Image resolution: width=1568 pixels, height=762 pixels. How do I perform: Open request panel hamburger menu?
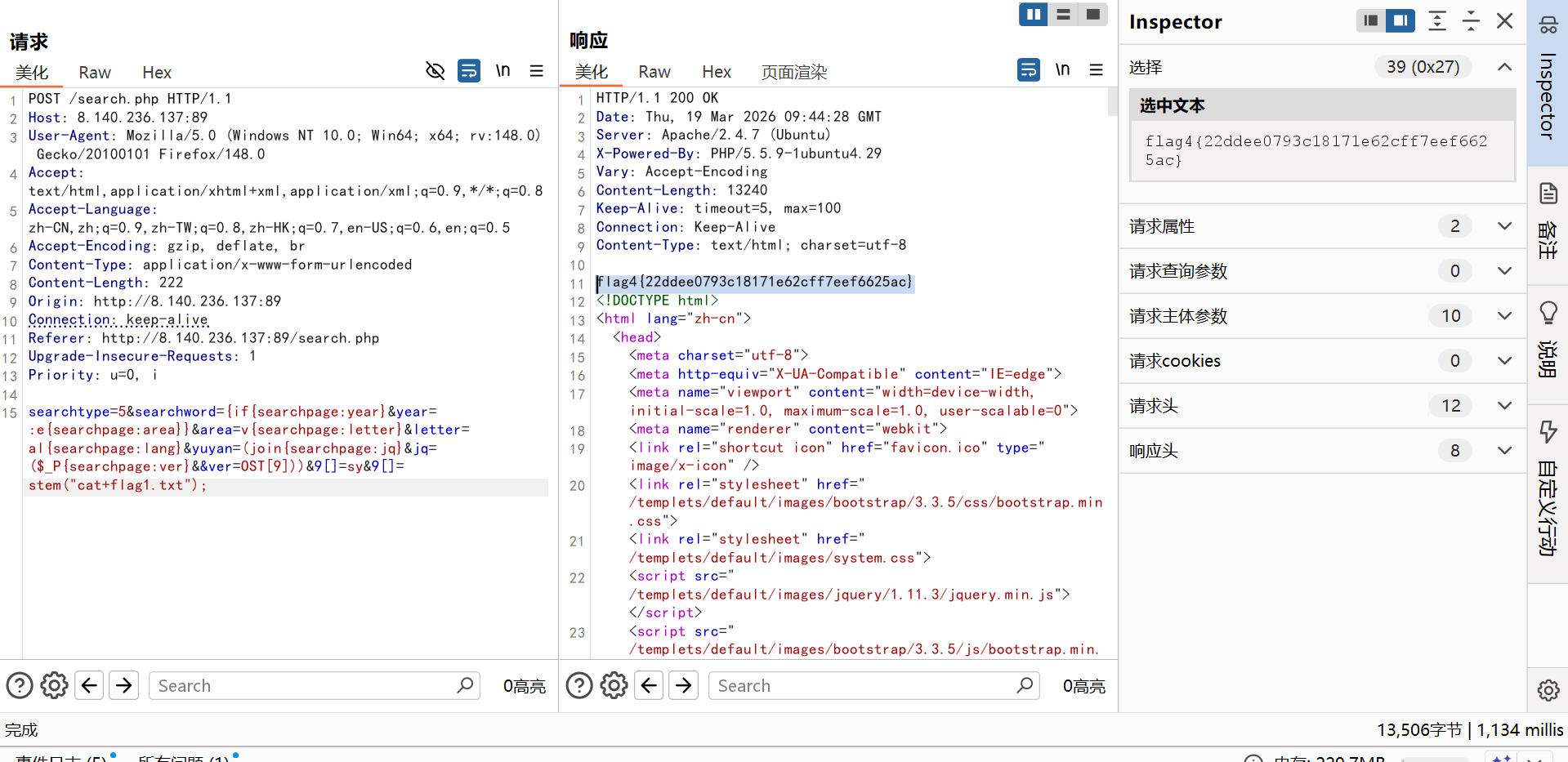click(537, 71)
